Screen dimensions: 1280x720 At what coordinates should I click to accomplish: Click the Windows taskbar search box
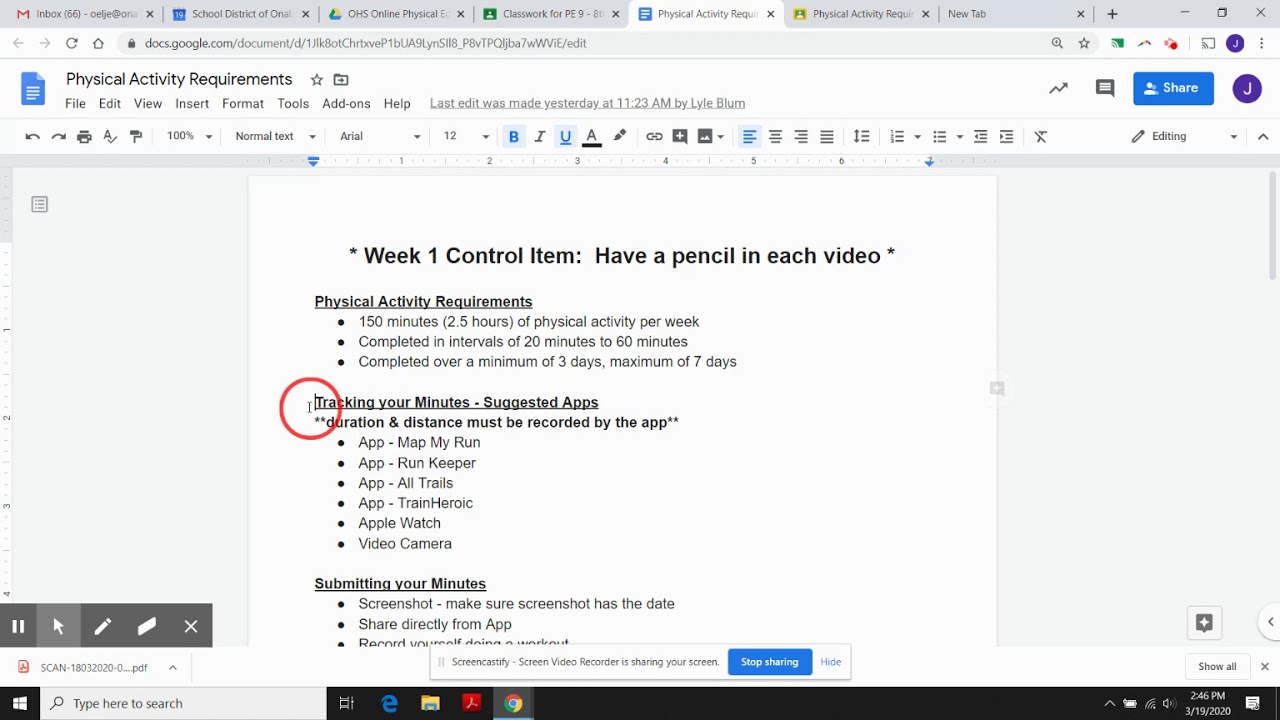[184, 703]
